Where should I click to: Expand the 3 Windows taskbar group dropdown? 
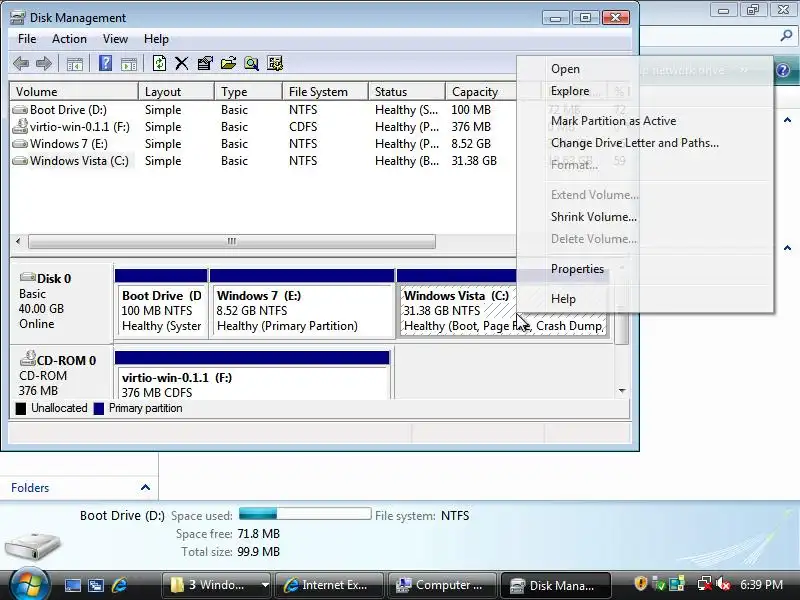[265, 585]
